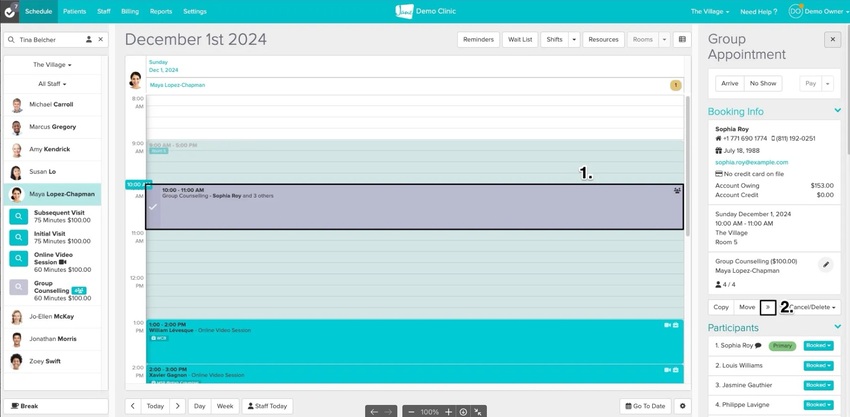The image size is (850, 417).
Task: Search for Initial Visit availability
Action: click(x=18, y=237)
